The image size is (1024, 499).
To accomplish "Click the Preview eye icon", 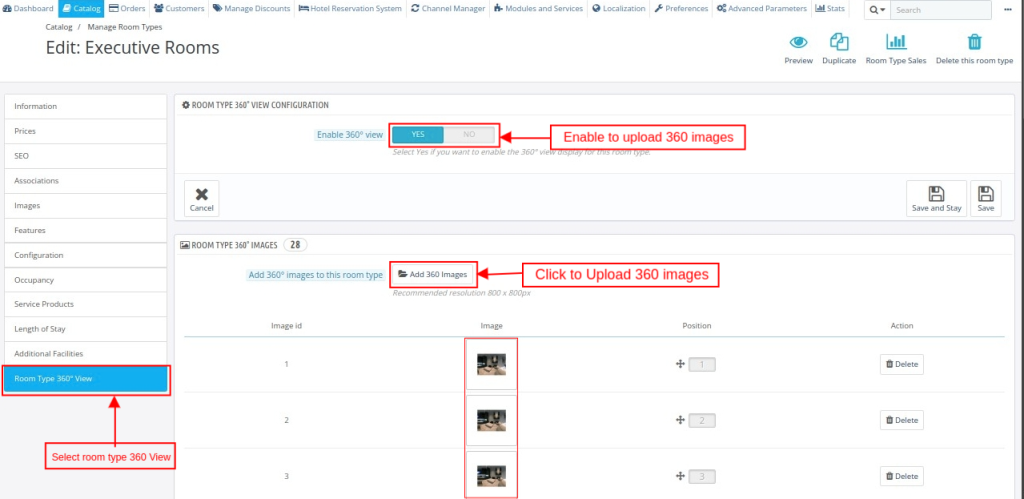I will [x=798, y=42].
